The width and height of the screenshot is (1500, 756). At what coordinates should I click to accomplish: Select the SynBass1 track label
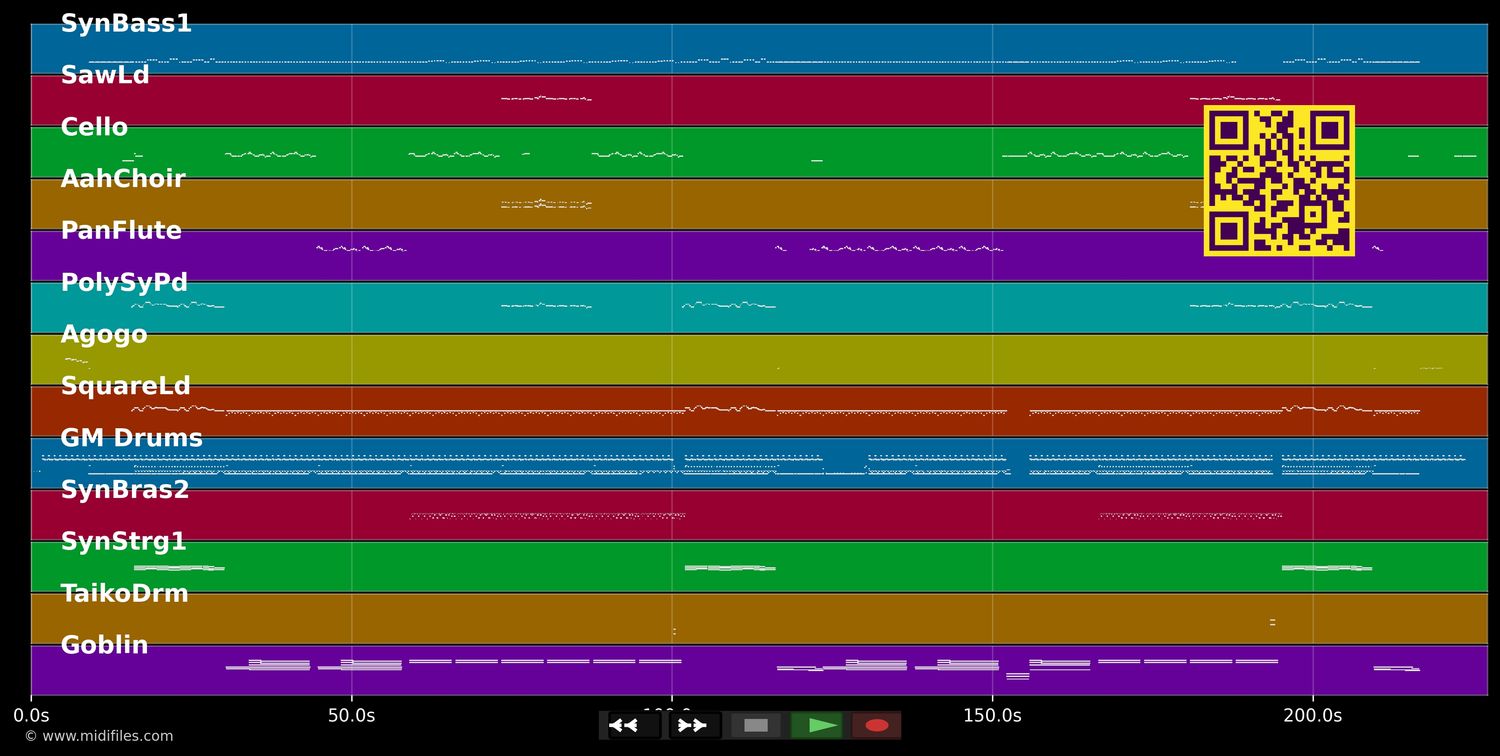tap(126, 24)
